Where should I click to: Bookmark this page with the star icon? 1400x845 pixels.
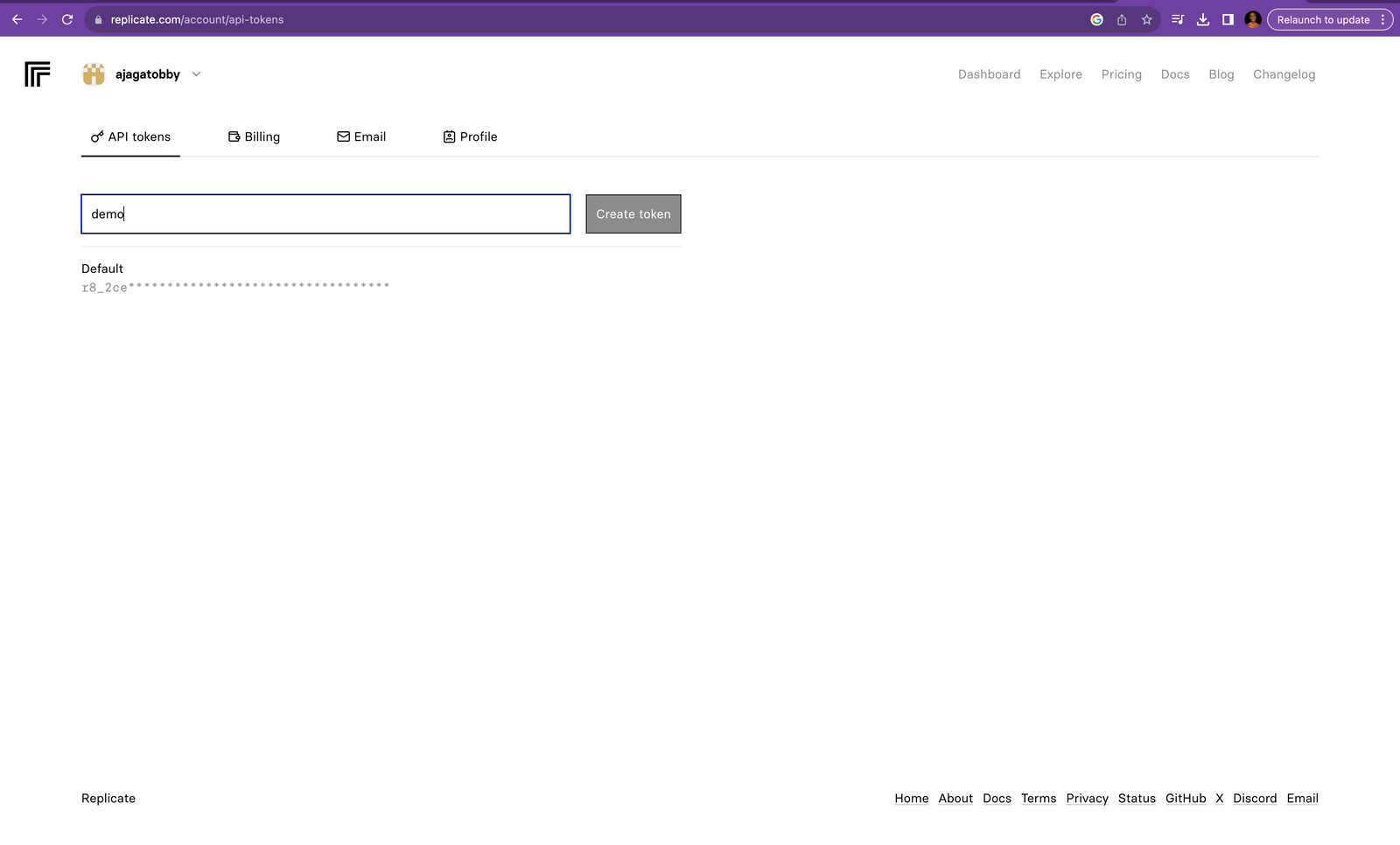pyautogui.click(x=1146, y=19)
